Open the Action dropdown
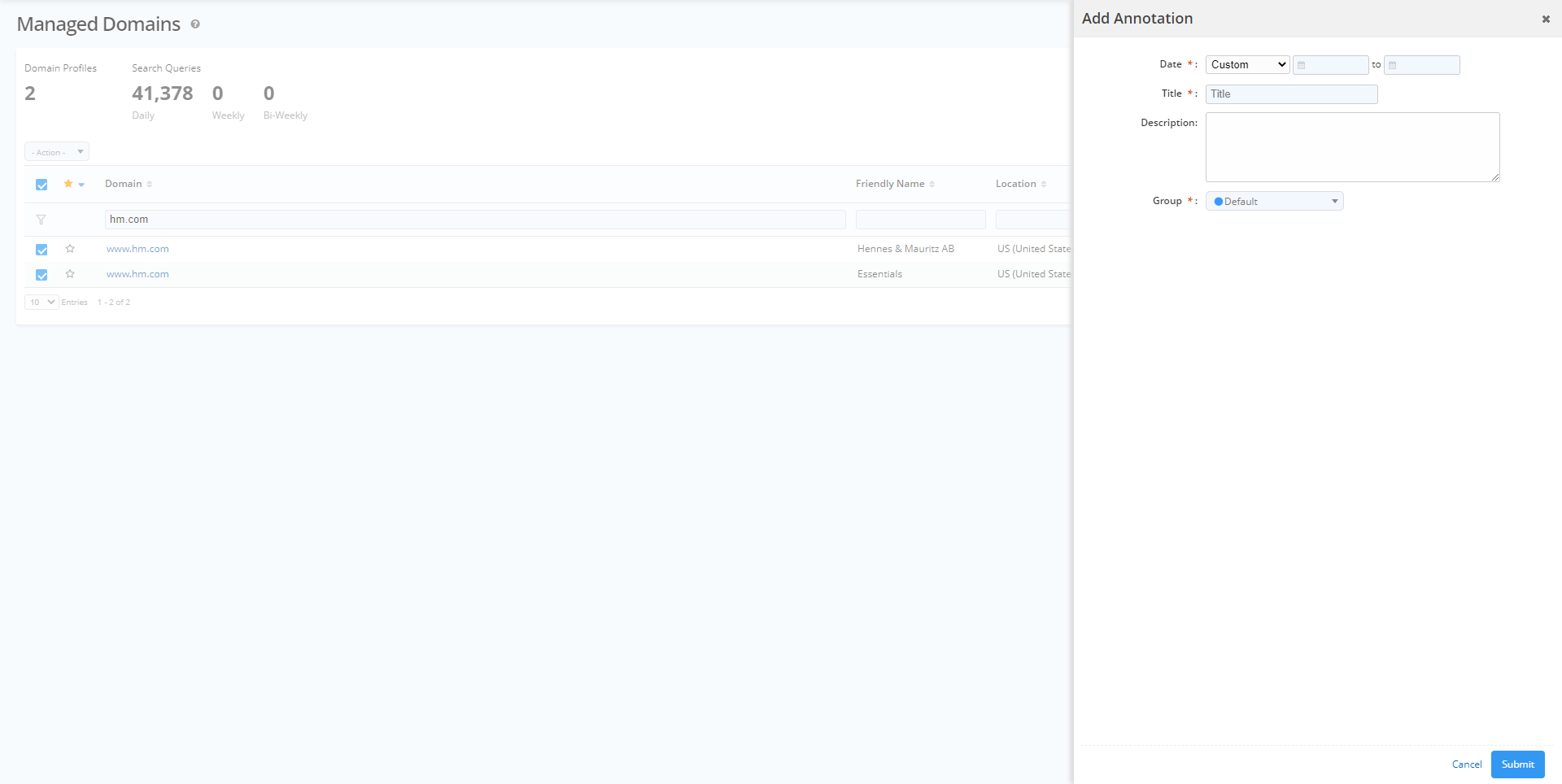Screen dimensions: 1562x784 point(57,152)
